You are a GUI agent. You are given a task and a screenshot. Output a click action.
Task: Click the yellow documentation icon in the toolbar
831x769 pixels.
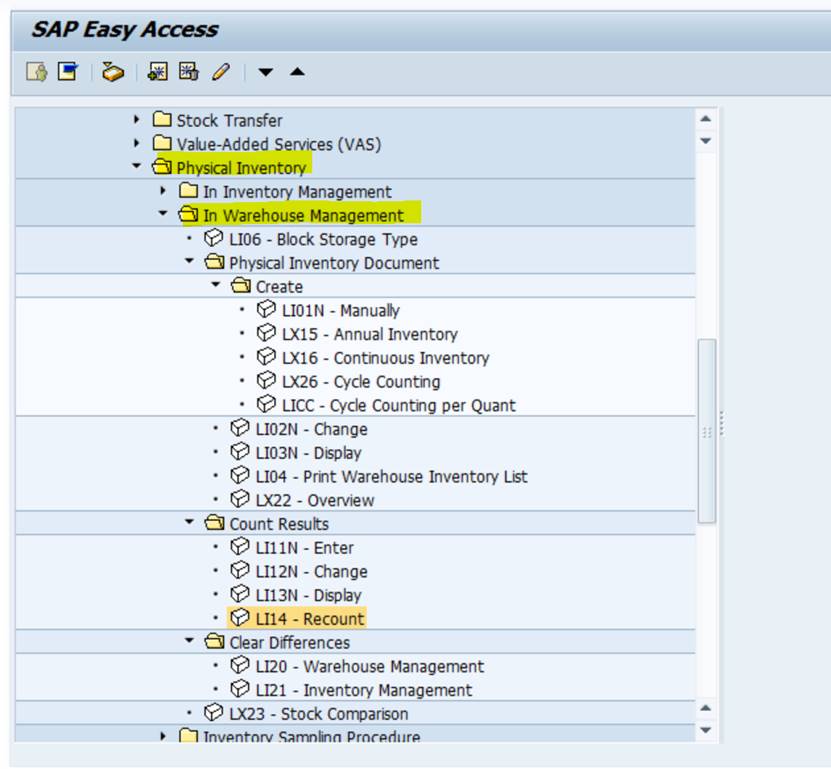(110, 72)
